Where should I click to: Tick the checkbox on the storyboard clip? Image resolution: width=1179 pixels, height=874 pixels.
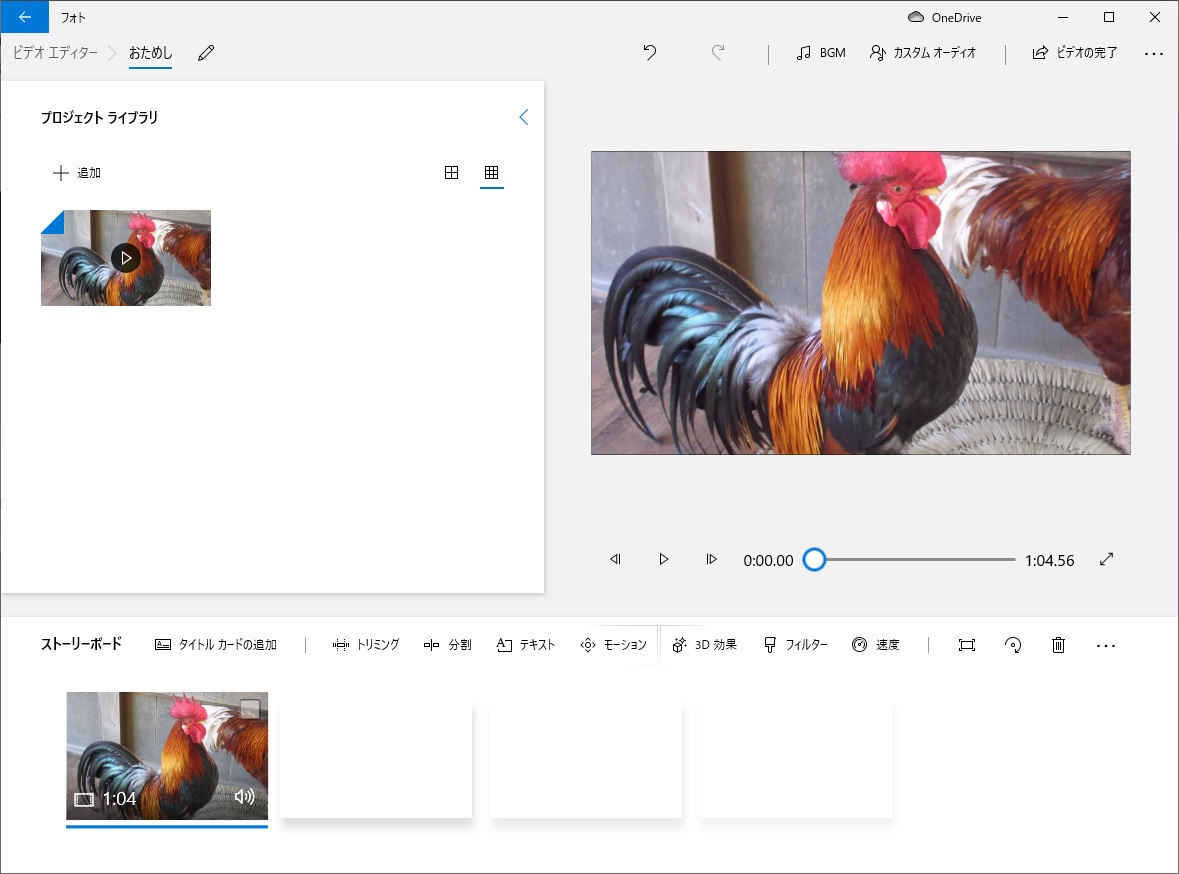point(250,709)
